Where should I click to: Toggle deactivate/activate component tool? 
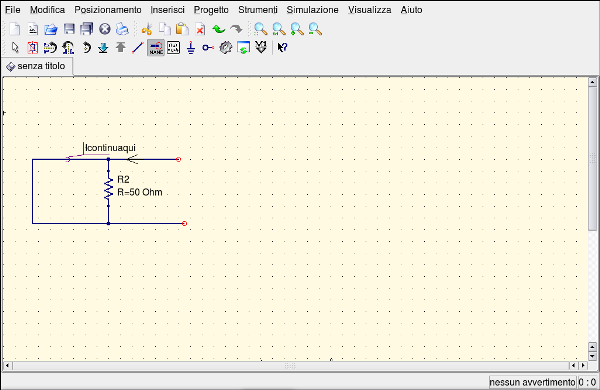pos(33,47)
